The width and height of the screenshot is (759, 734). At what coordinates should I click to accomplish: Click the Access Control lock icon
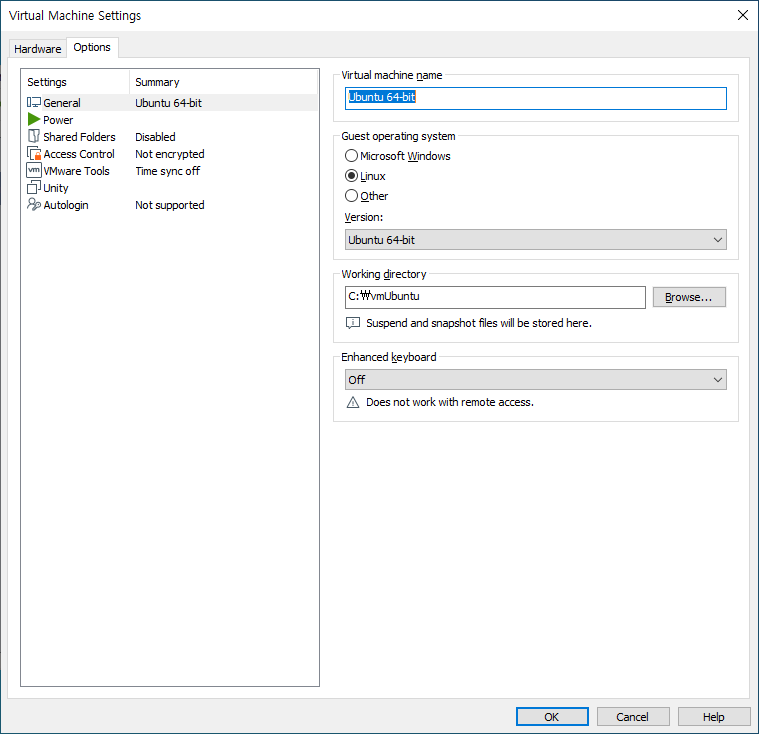[34, 153]
